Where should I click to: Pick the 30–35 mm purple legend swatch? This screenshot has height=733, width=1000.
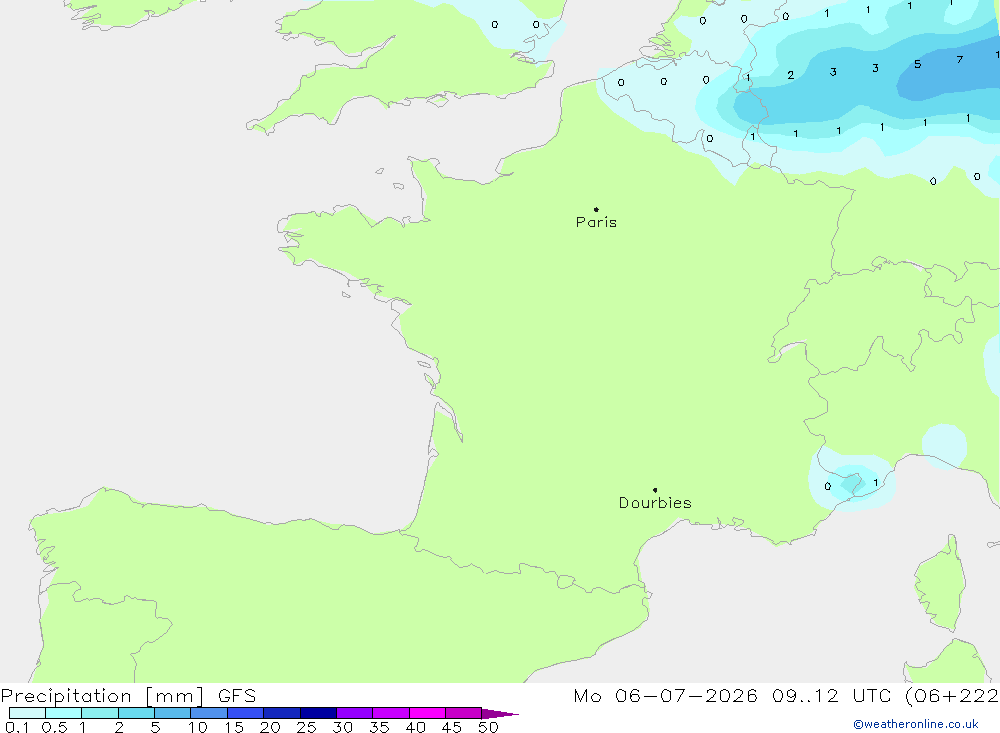pos(355,713)
